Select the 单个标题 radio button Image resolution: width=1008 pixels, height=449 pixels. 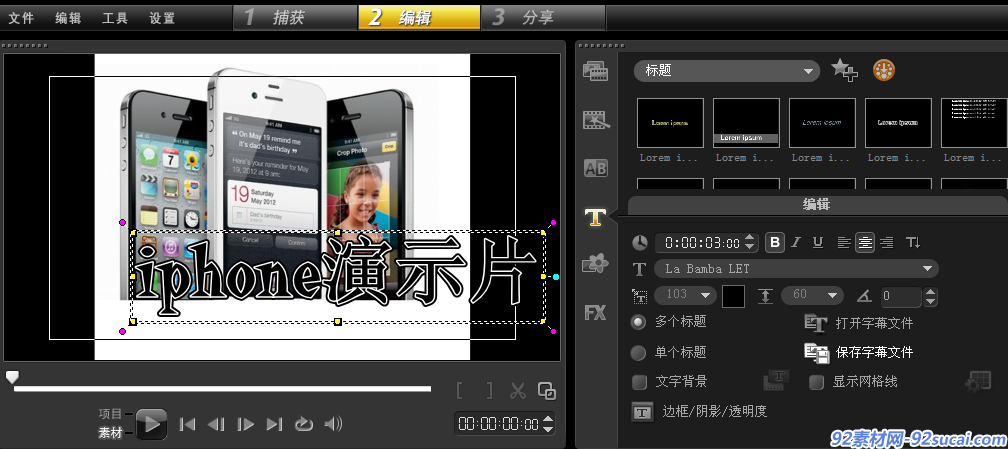coord(638,353)
